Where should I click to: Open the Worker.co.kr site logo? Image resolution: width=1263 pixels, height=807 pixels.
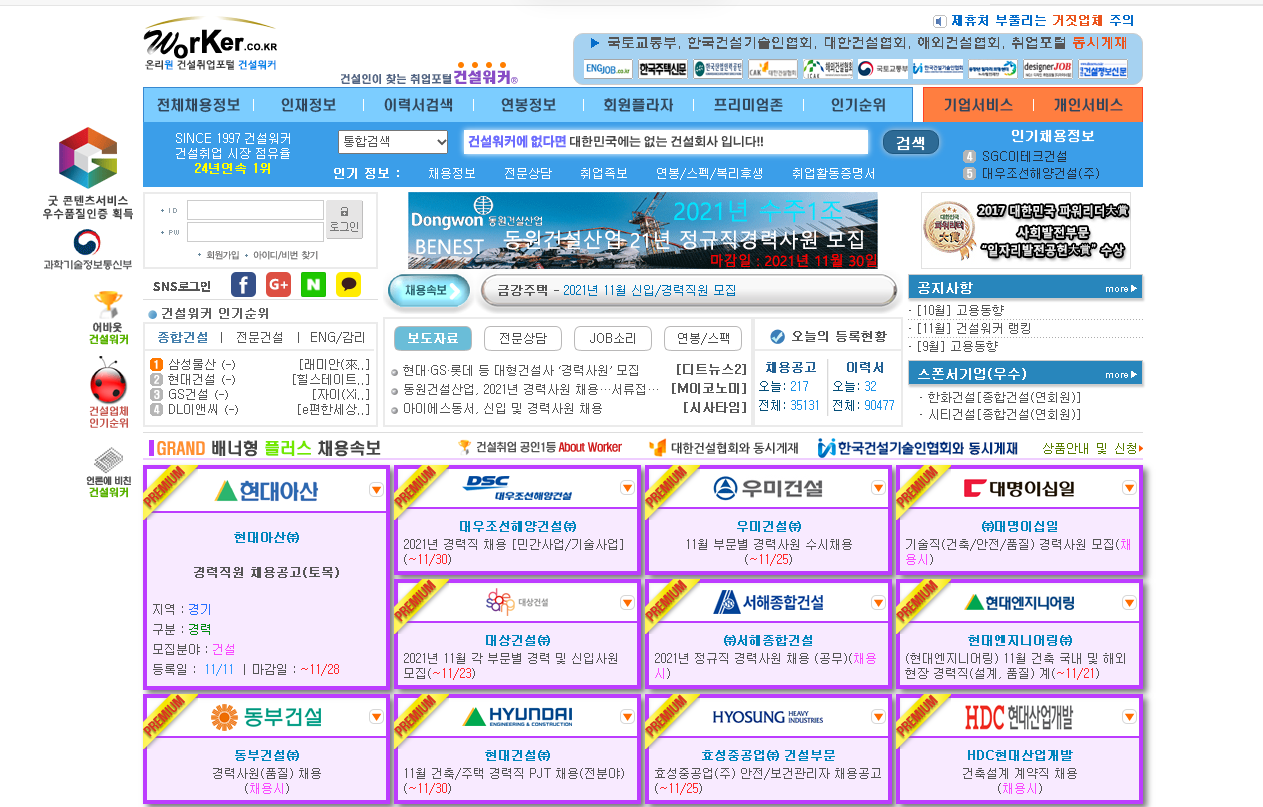pyautogui.click(x=210, y=44)
